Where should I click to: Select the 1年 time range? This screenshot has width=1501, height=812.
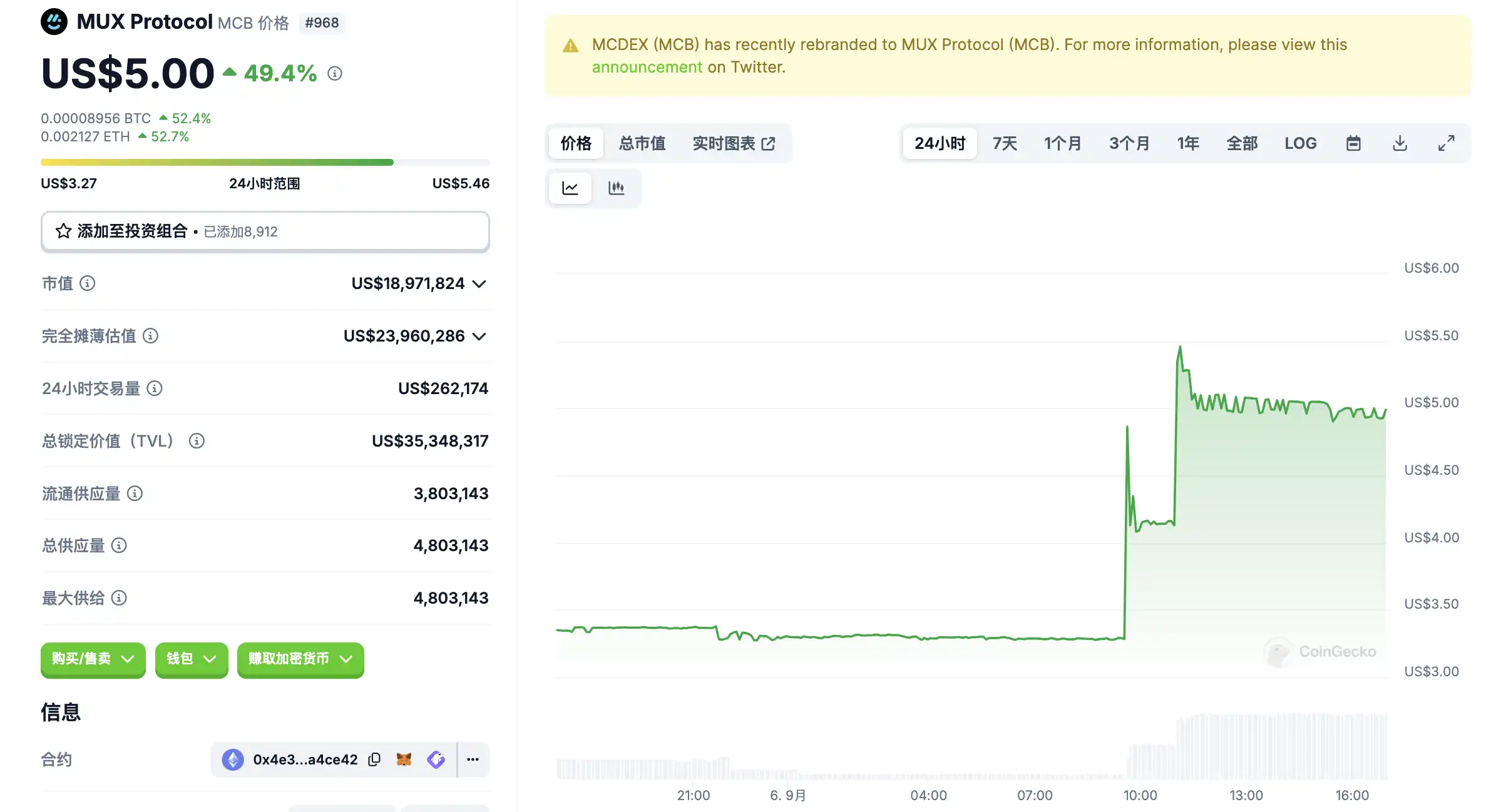click(x=1187, y=143)
